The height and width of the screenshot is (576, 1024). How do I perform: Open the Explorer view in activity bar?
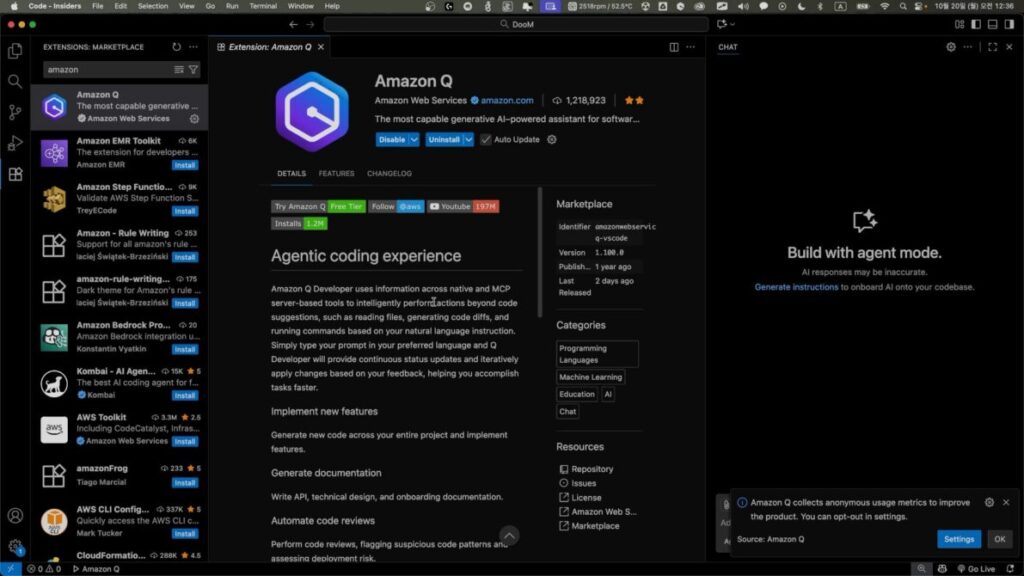tap(15, 51)
